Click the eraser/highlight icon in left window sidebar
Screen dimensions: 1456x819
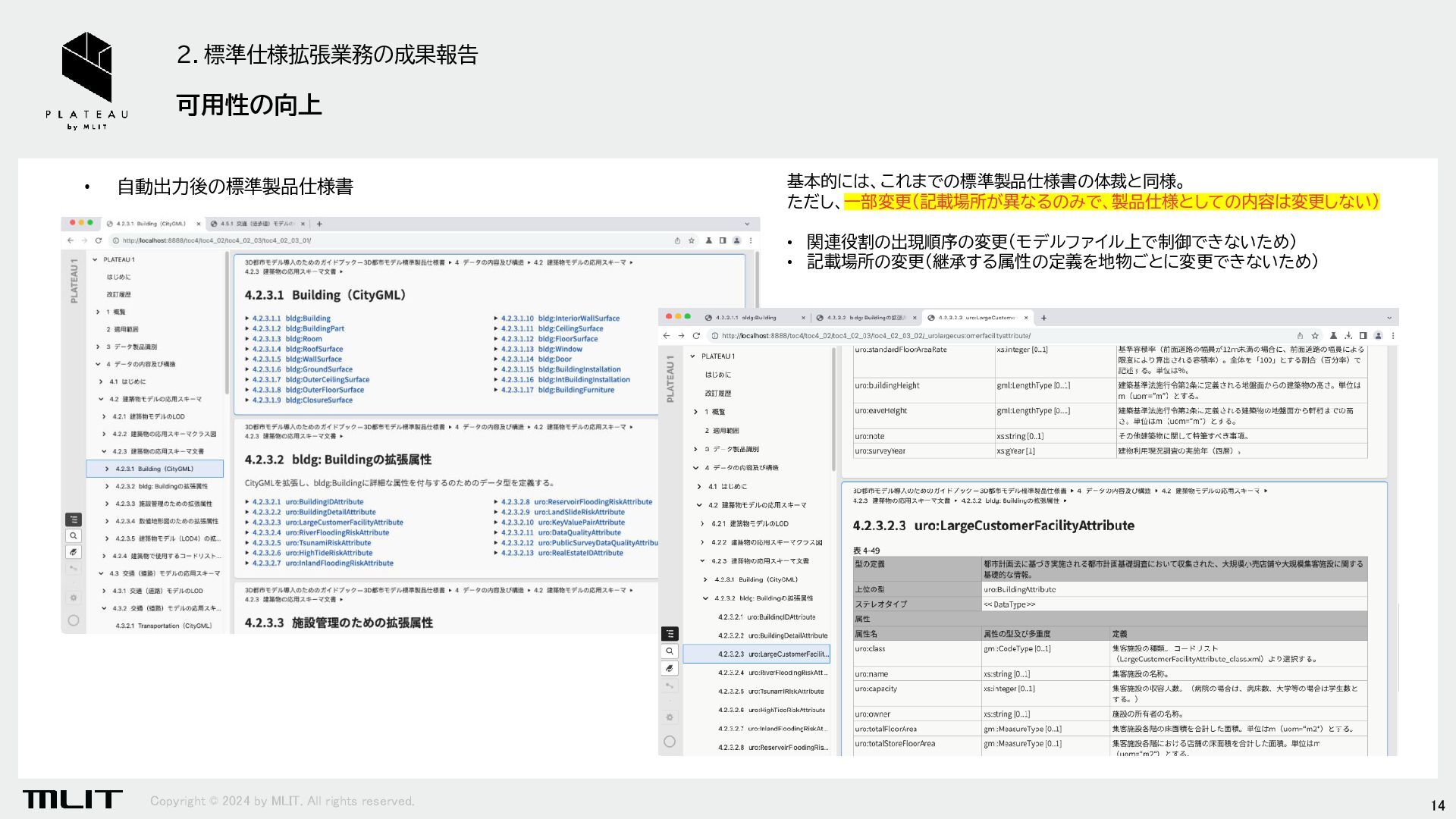point(74,552)
